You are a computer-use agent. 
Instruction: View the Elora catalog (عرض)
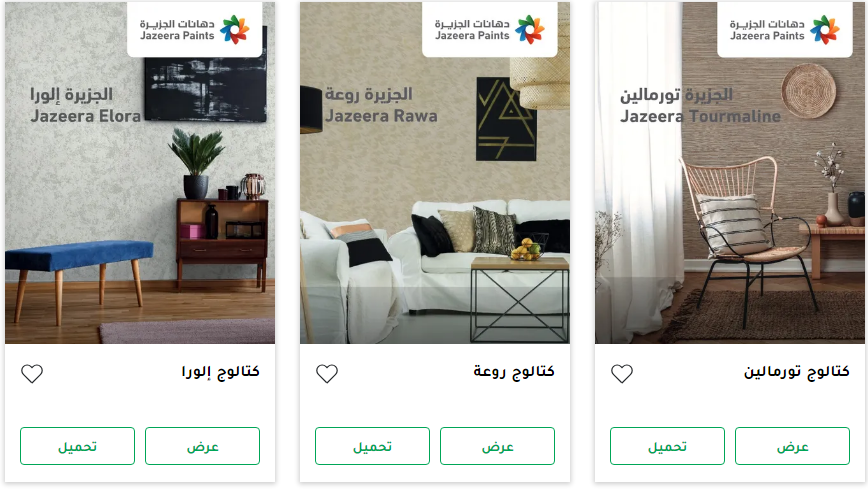click(203, 446)
